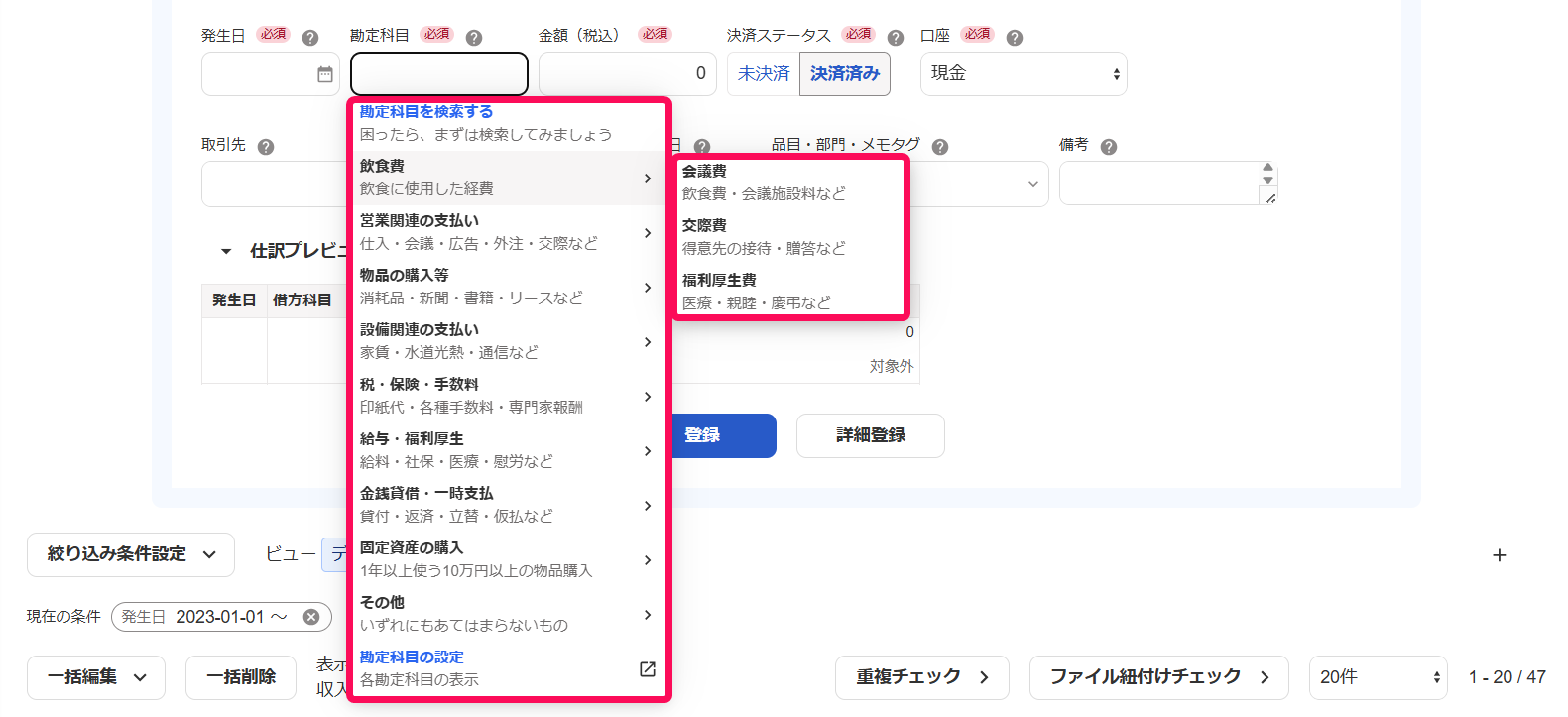Expand 固定資産の購入 category
This screenshot has width=1568, height=717.
point(507,559)
